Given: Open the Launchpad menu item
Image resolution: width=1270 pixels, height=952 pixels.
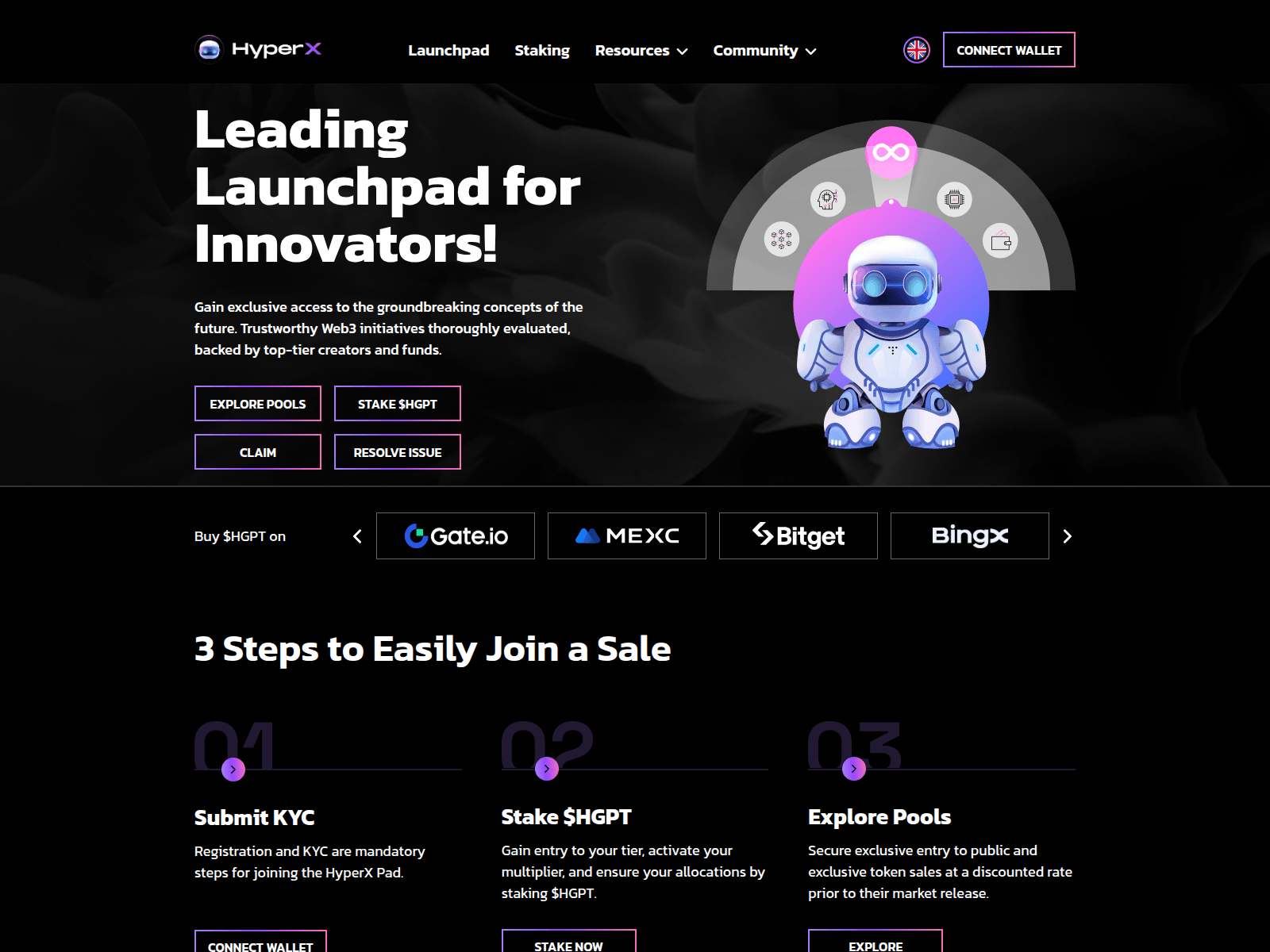Looking at the screenshot, I should pos(448,51).
